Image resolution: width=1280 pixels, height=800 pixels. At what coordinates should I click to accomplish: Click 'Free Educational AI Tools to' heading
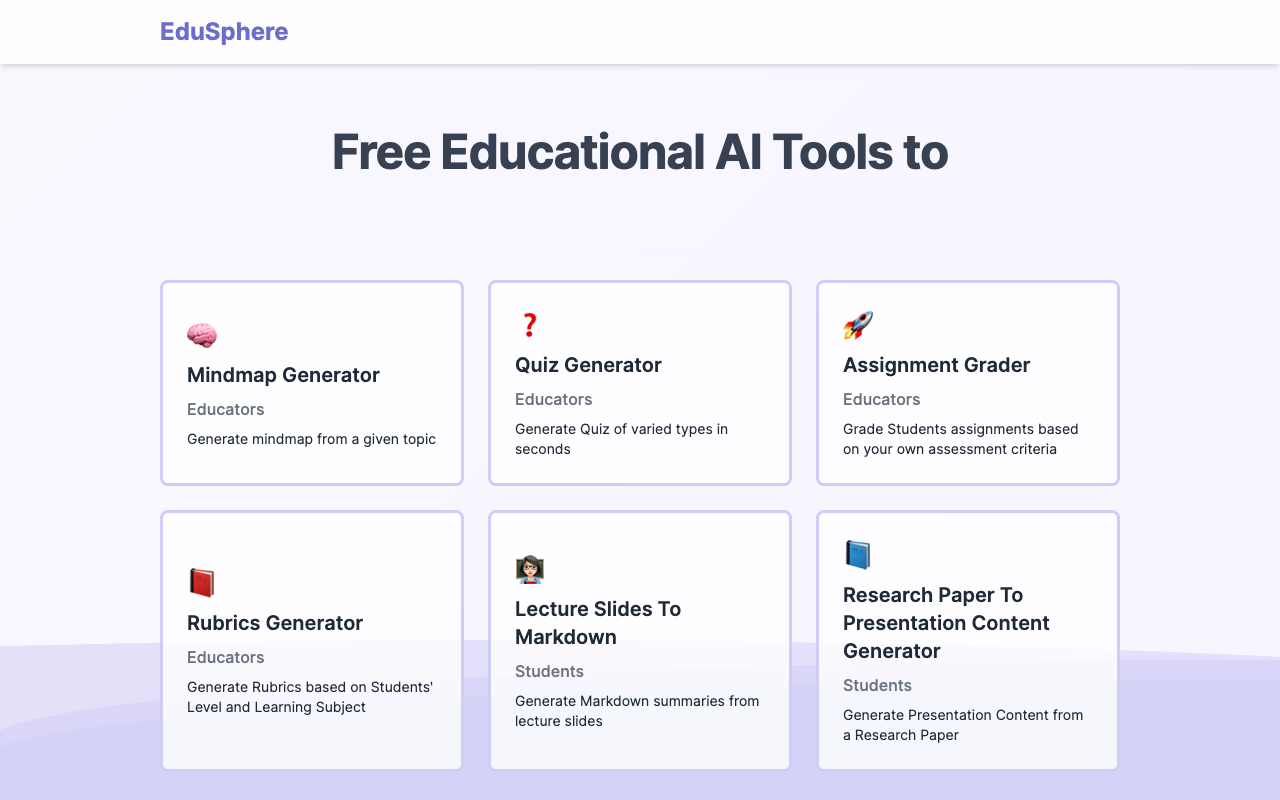point(640,152)
